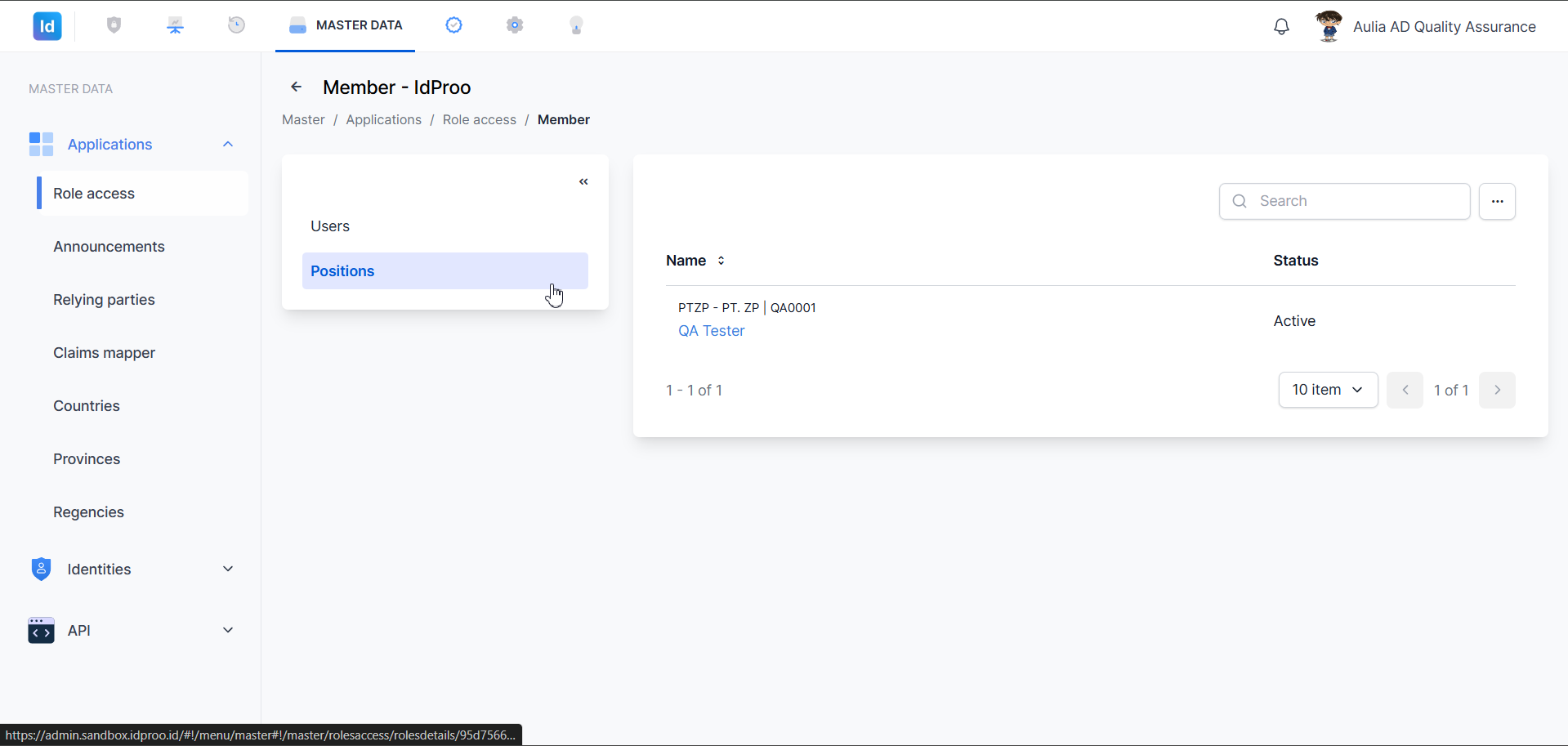1568x746 pixels.
Task: Open Relying parties in sidebar
Action: [x=104, y=300]
